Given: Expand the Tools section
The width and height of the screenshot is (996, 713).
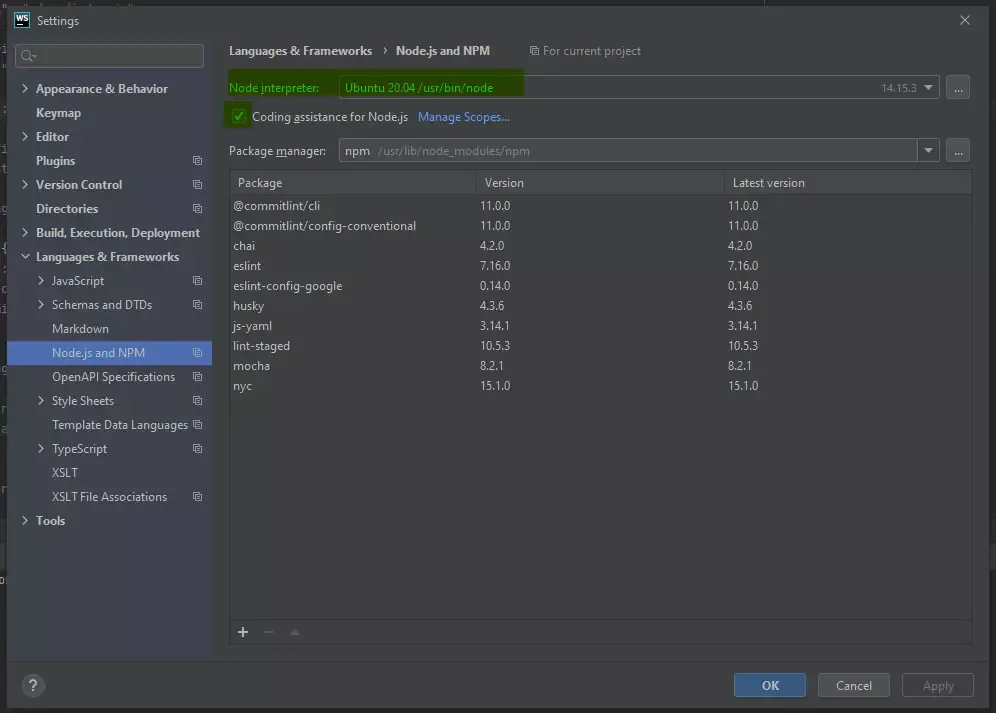Looking at the screenshot, I should coord(25,520).
